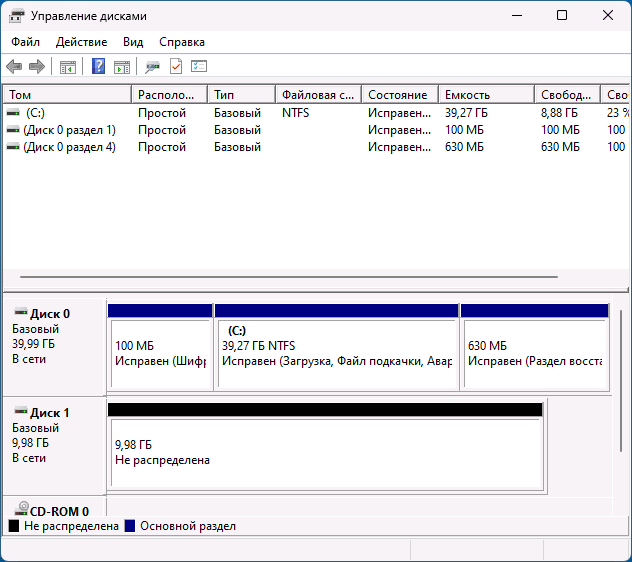Close the Disk Management window
The width and height of the screenshot is (632, 562).
click(608, 16)
